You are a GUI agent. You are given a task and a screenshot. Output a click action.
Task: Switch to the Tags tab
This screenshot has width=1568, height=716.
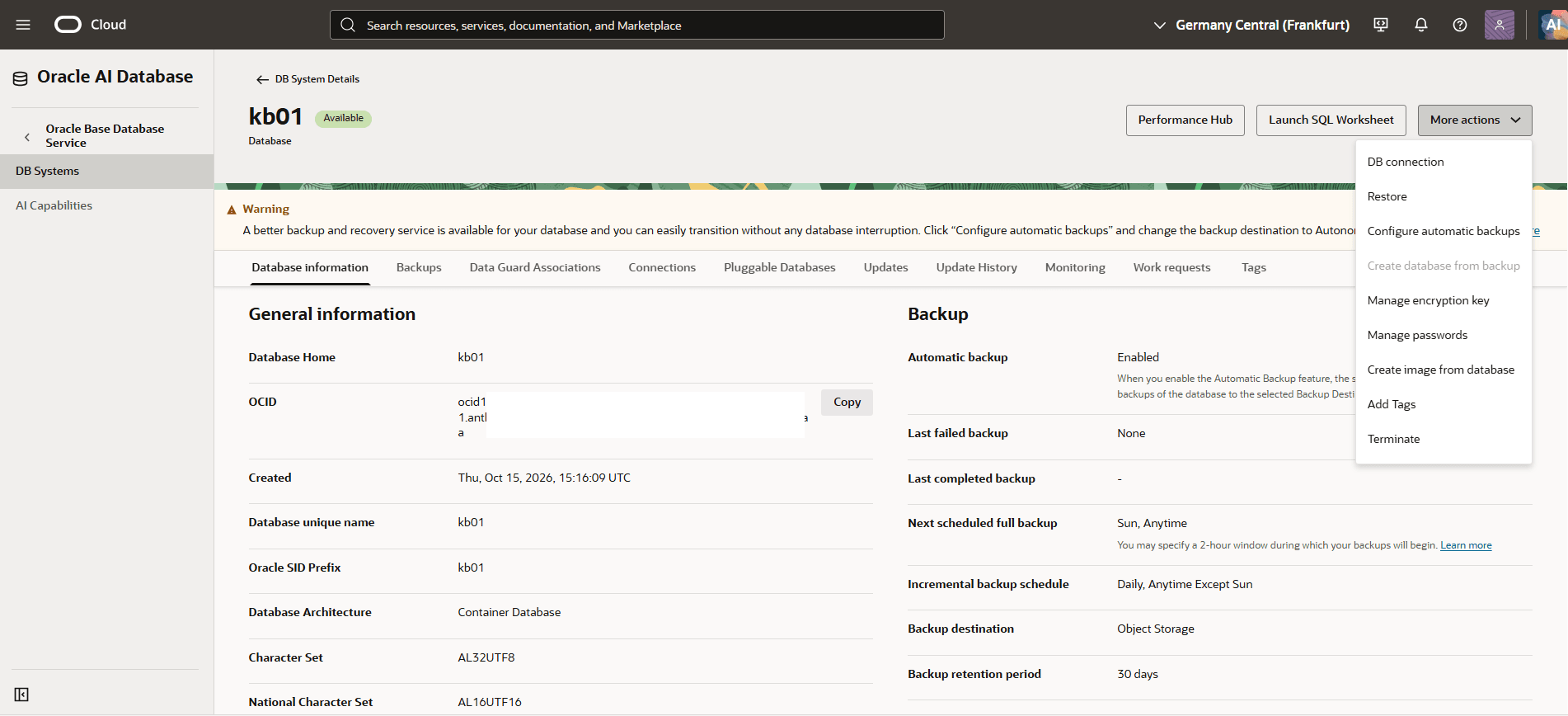[1254, 267]
